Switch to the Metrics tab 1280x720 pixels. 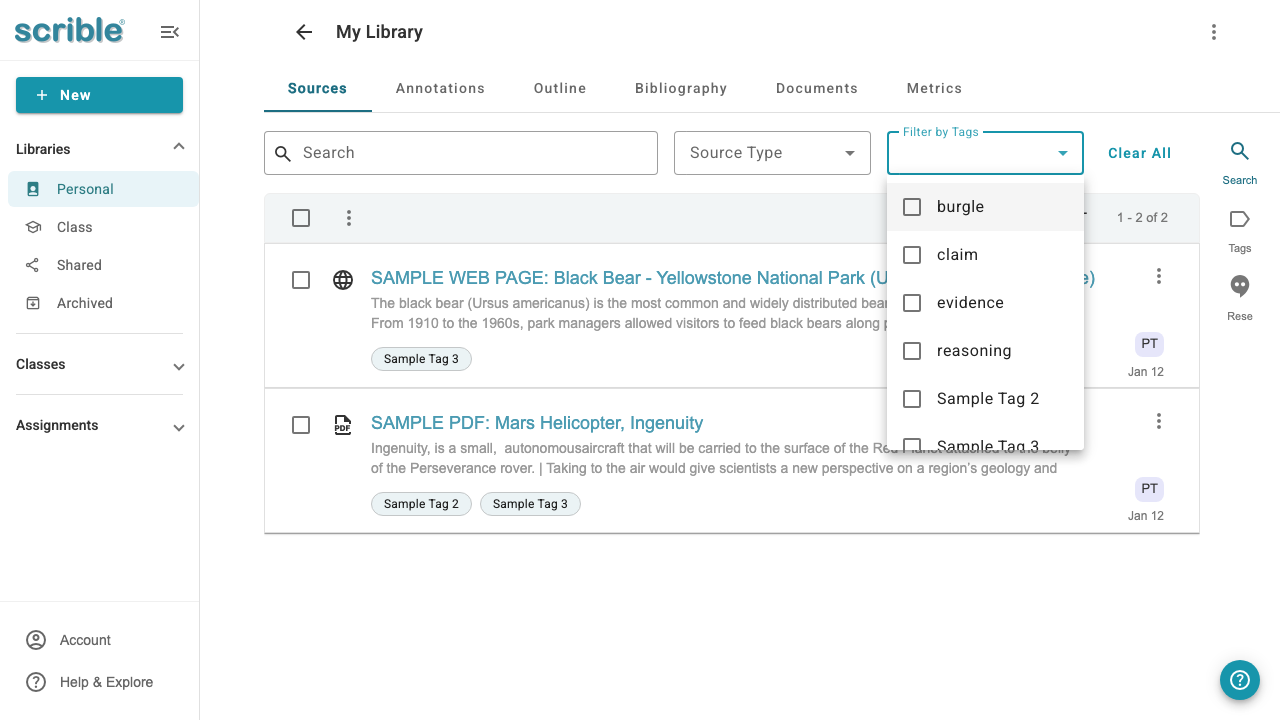pos(934,88)
